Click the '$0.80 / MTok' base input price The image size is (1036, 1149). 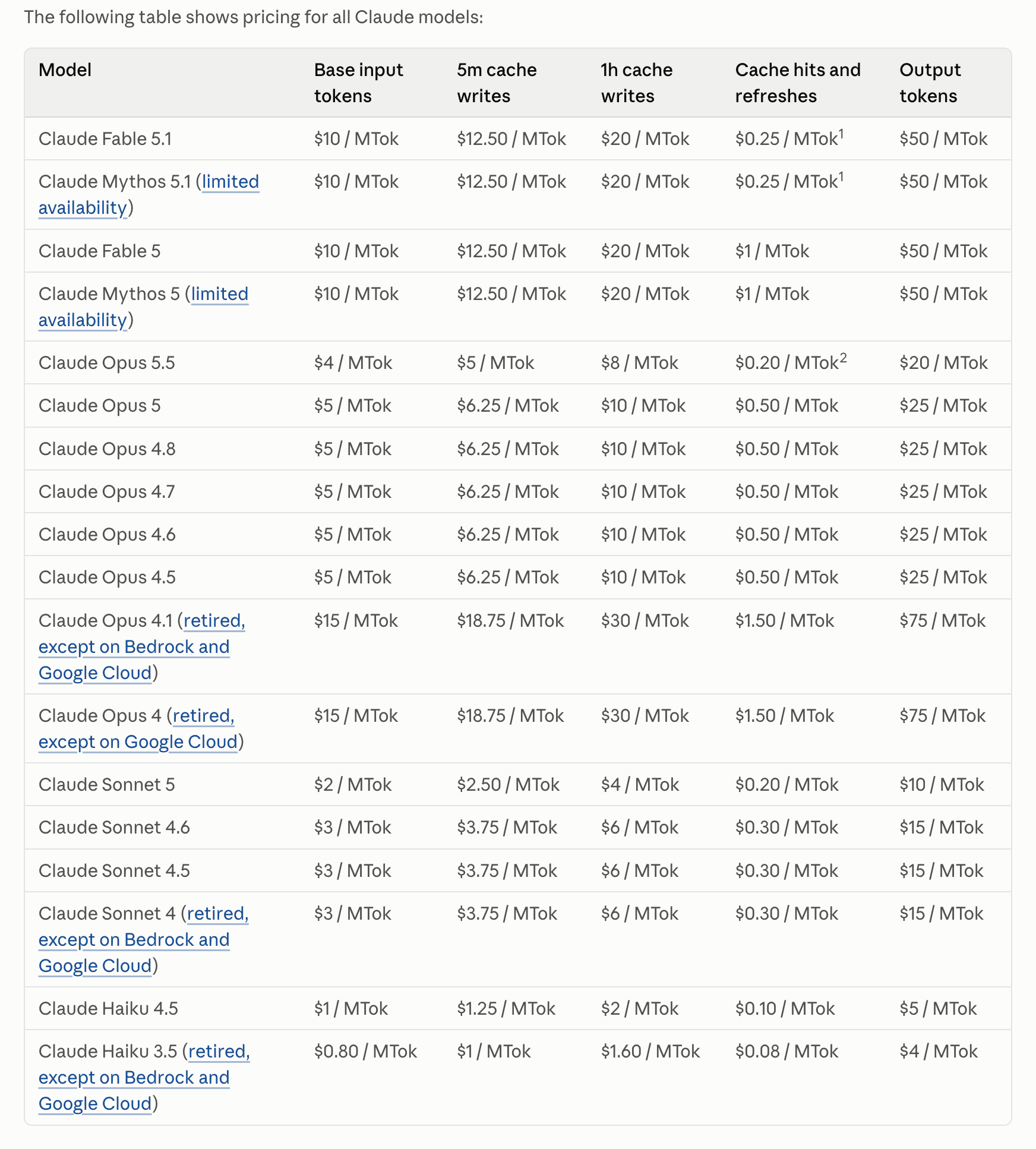tap(366, 1052)
